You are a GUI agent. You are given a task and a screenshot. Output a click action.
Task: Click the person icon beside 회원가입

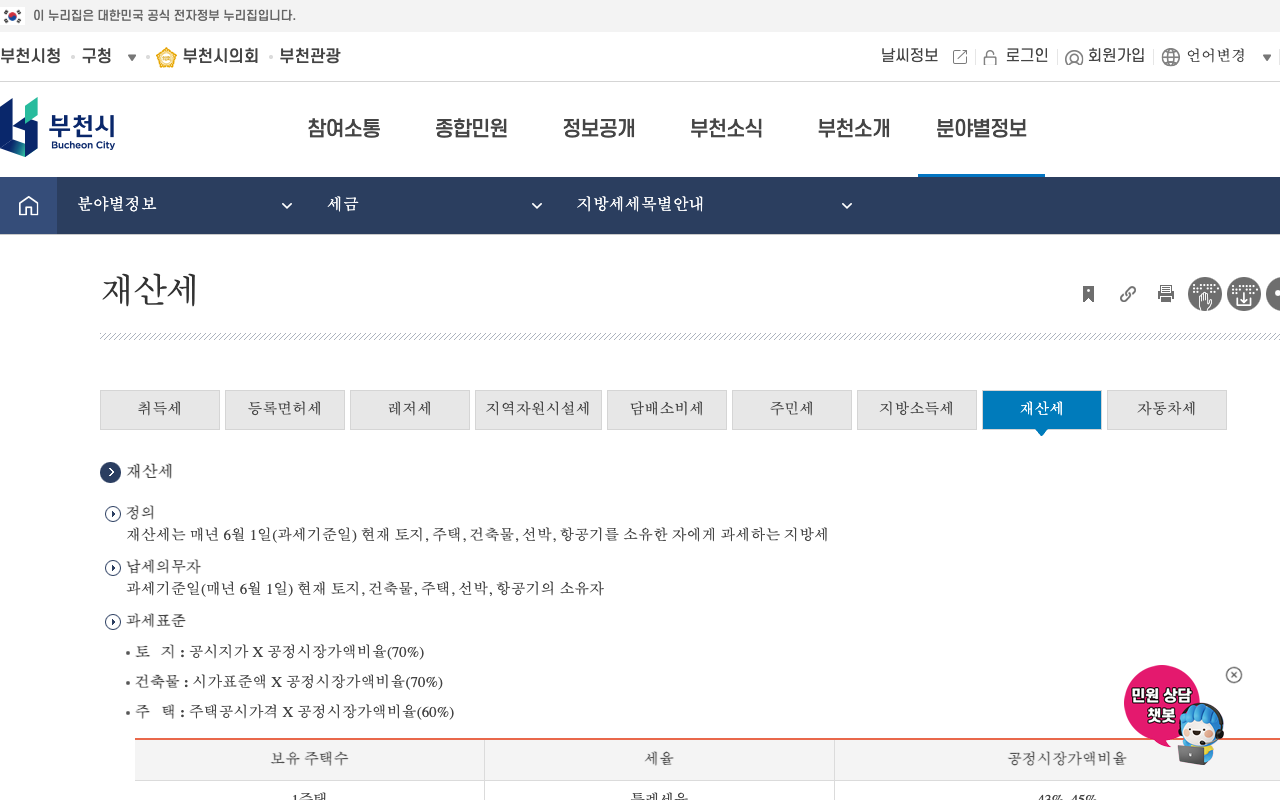pos(1074,57)
